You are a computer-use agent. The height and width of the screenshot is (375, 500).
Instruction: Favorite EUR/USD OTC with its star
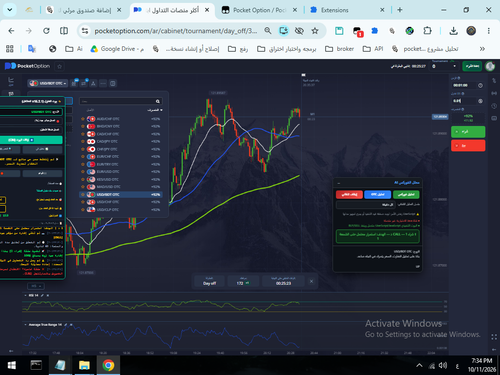coord(83,172)
